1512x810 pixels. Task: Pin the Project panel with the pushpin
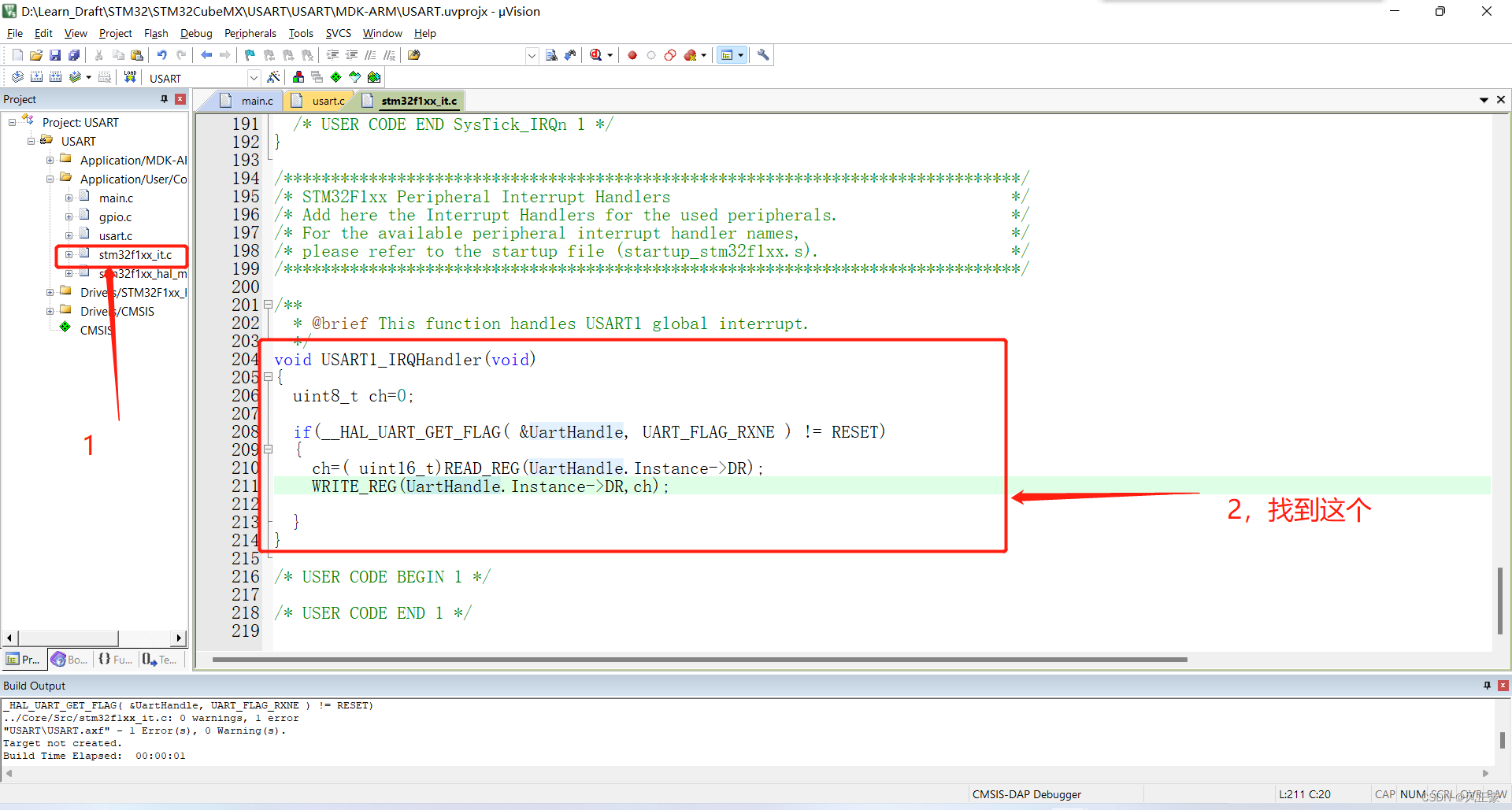pos(164,99)
